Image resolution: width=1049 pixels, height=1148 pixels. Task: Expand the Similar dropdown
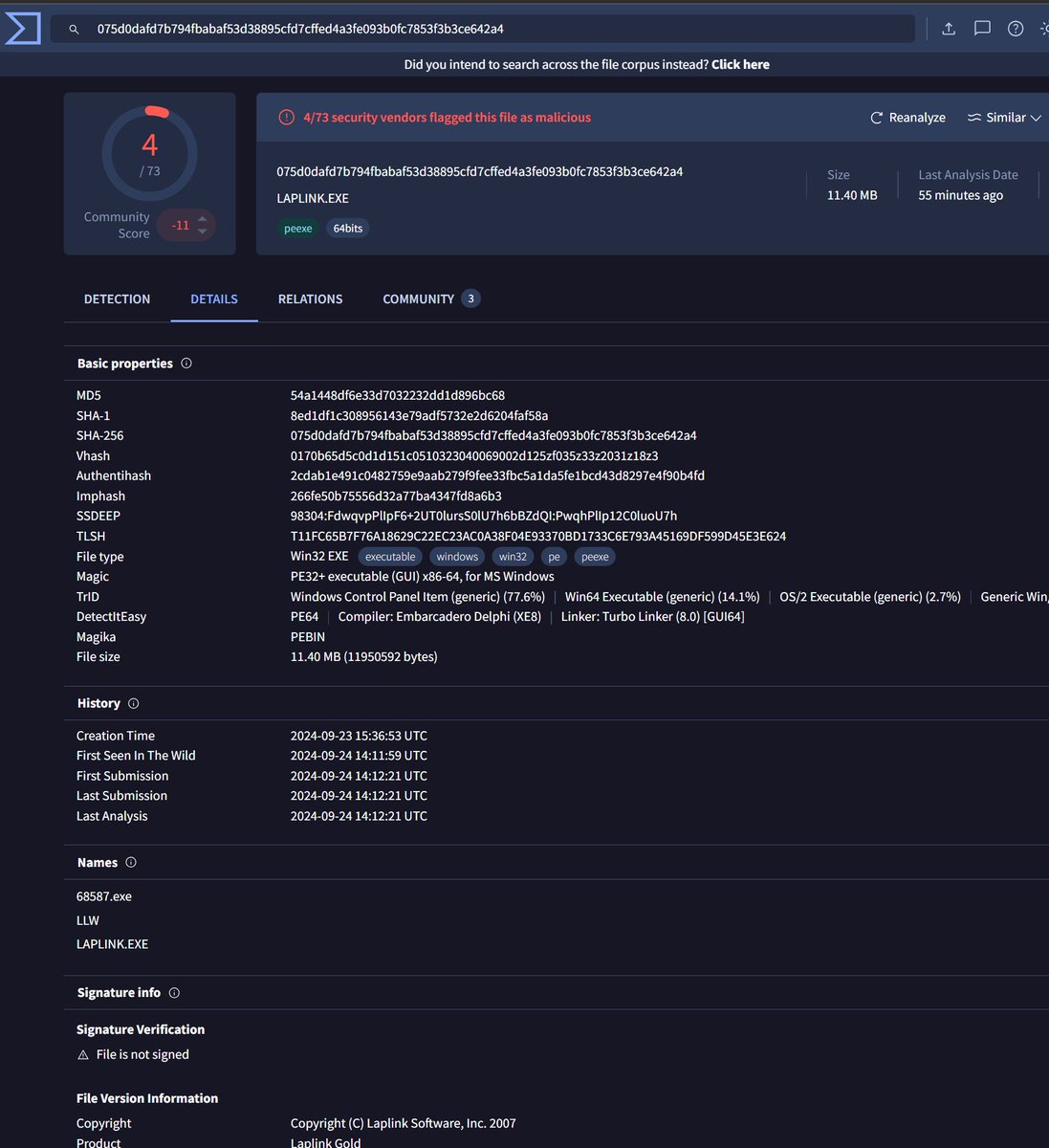(x=1004, y=118)
